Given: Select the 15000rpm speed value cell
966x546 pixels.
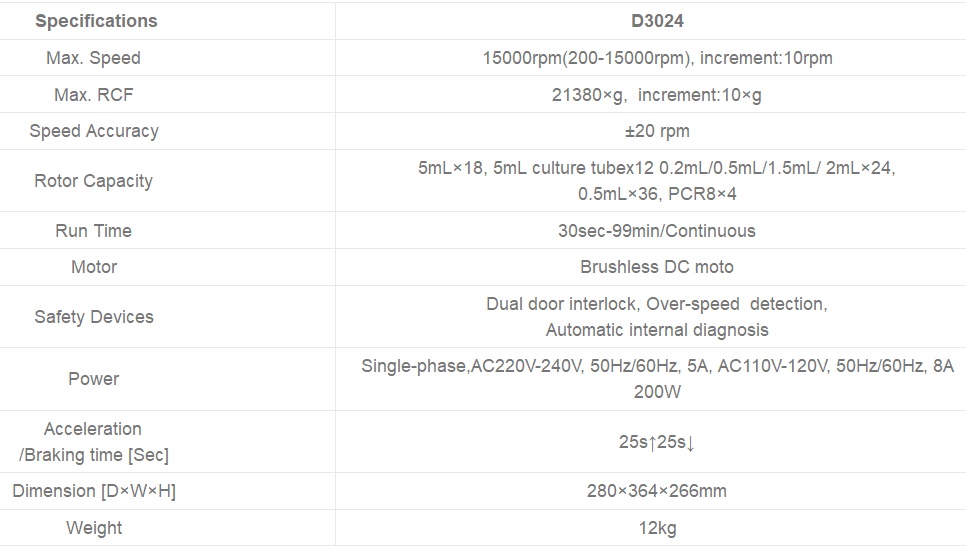Looking at the screenshot, I should (x=657, y=58).
